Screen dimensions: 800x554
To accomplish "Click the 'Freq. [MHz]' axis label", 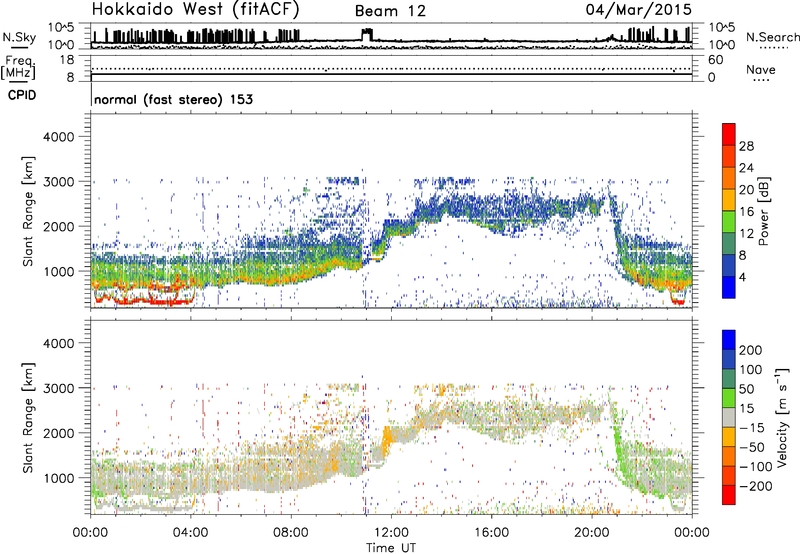I will click(18, 68).
